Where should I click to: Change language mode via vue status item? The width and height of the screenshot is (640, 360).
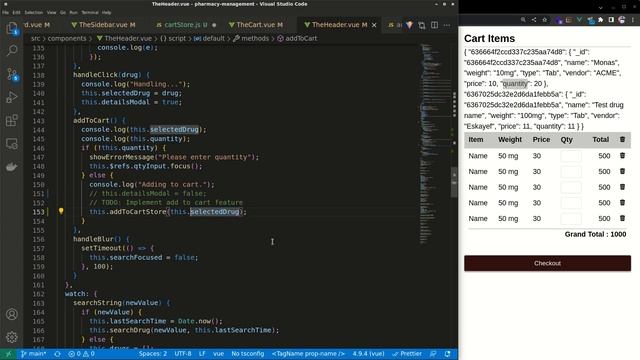coord(218,354)
